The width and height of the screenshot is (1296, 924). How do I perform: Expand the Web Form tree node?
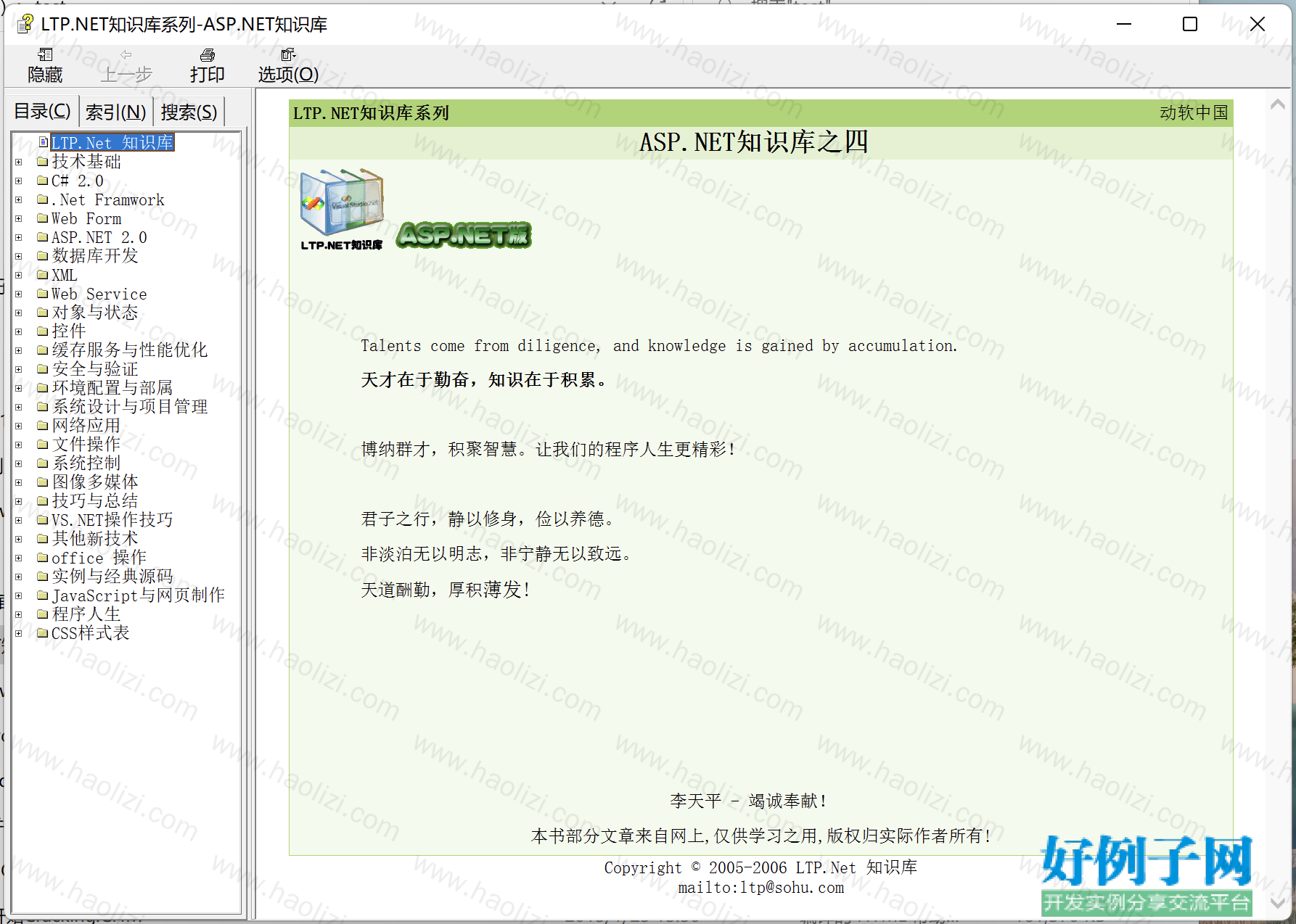[x=19, y=218]
